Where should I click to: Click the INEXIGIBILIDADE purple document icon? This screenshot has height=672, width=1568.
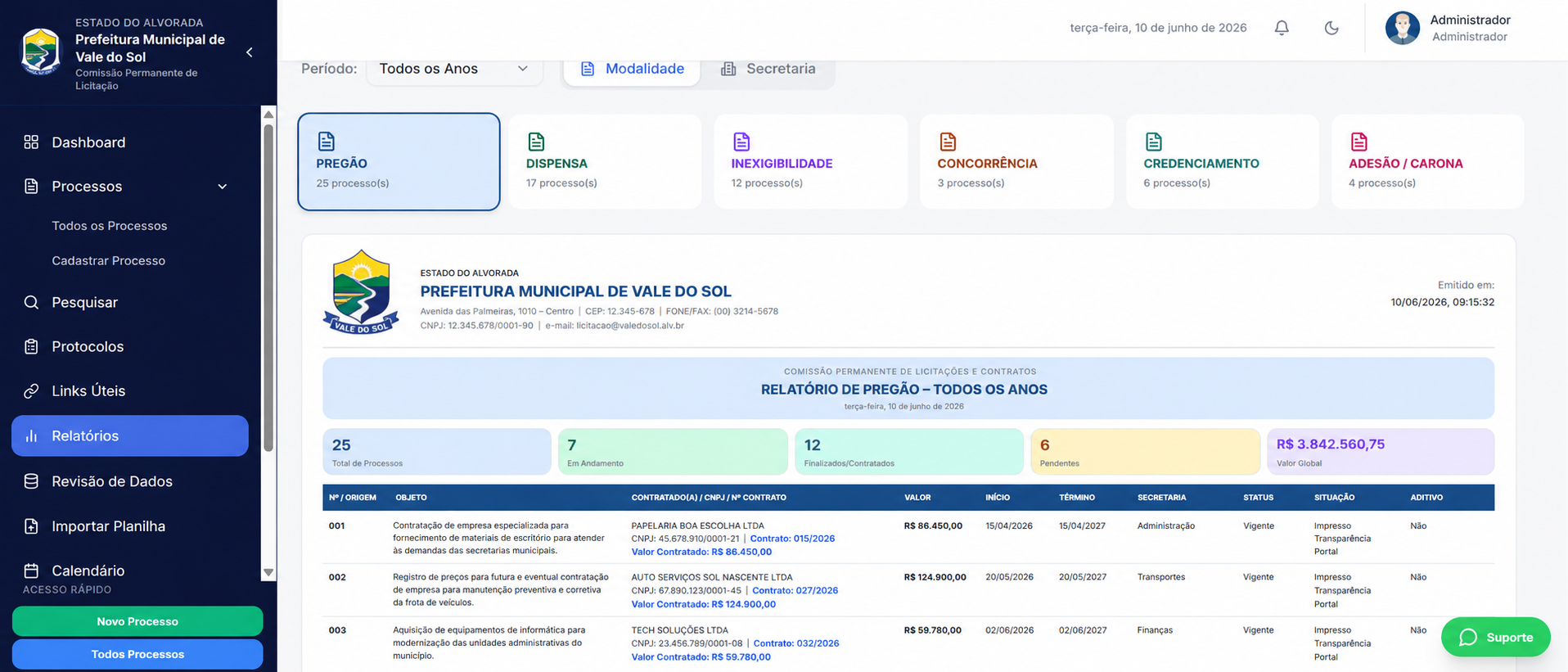click(741, 142)
